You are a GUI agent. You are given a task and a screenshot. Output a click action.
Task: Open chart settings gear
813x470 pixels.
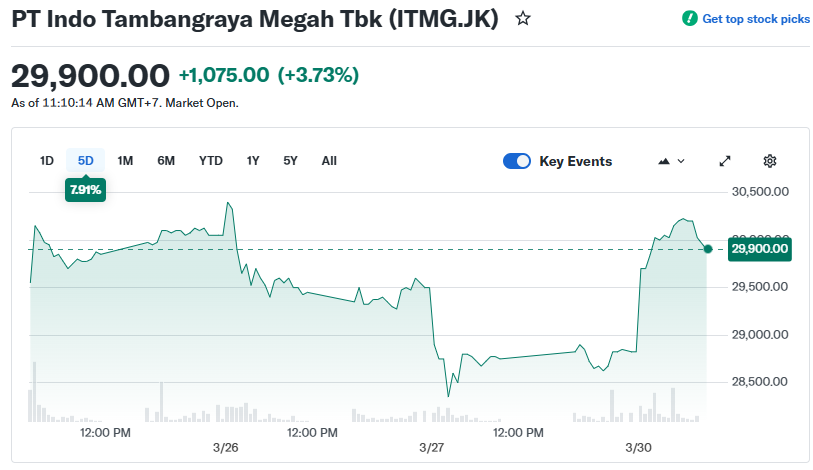[x=770, y=161]
